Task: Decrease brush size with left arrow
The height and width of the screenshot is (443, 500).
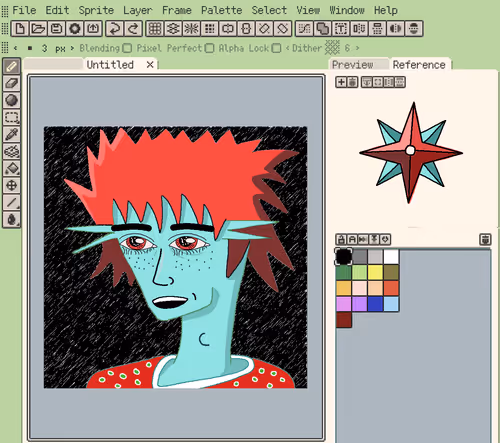Action: [15, 48]
